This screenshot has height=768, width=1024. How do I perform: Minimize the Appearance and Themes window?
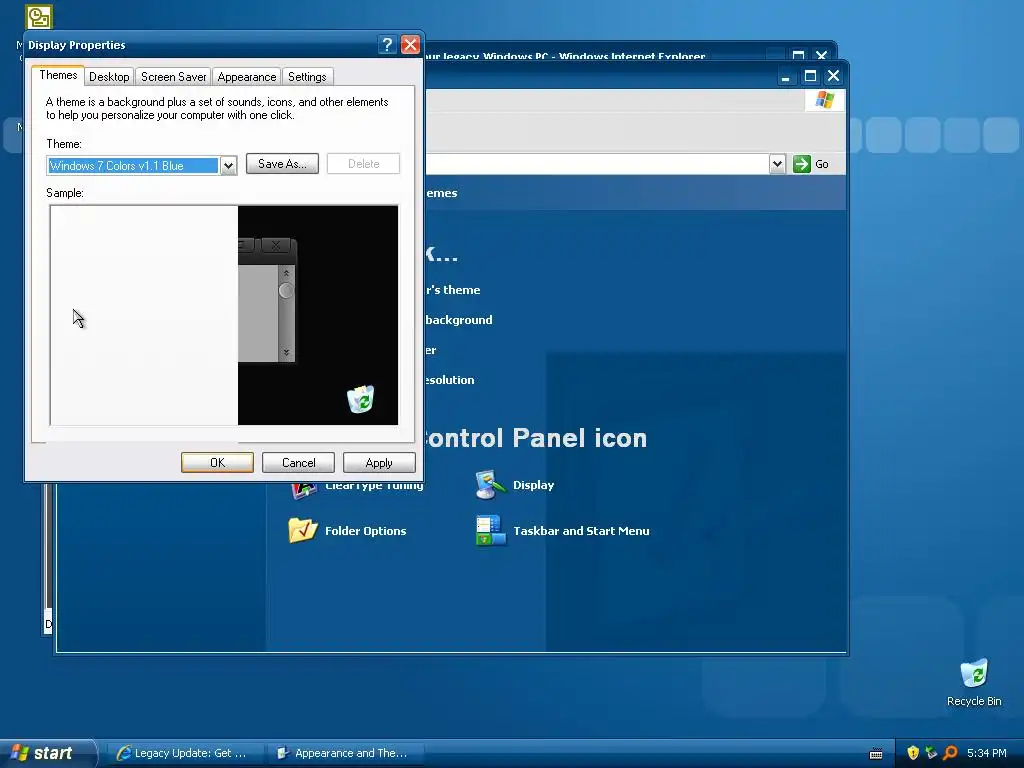pyautogui.click(x=786, y=76)
